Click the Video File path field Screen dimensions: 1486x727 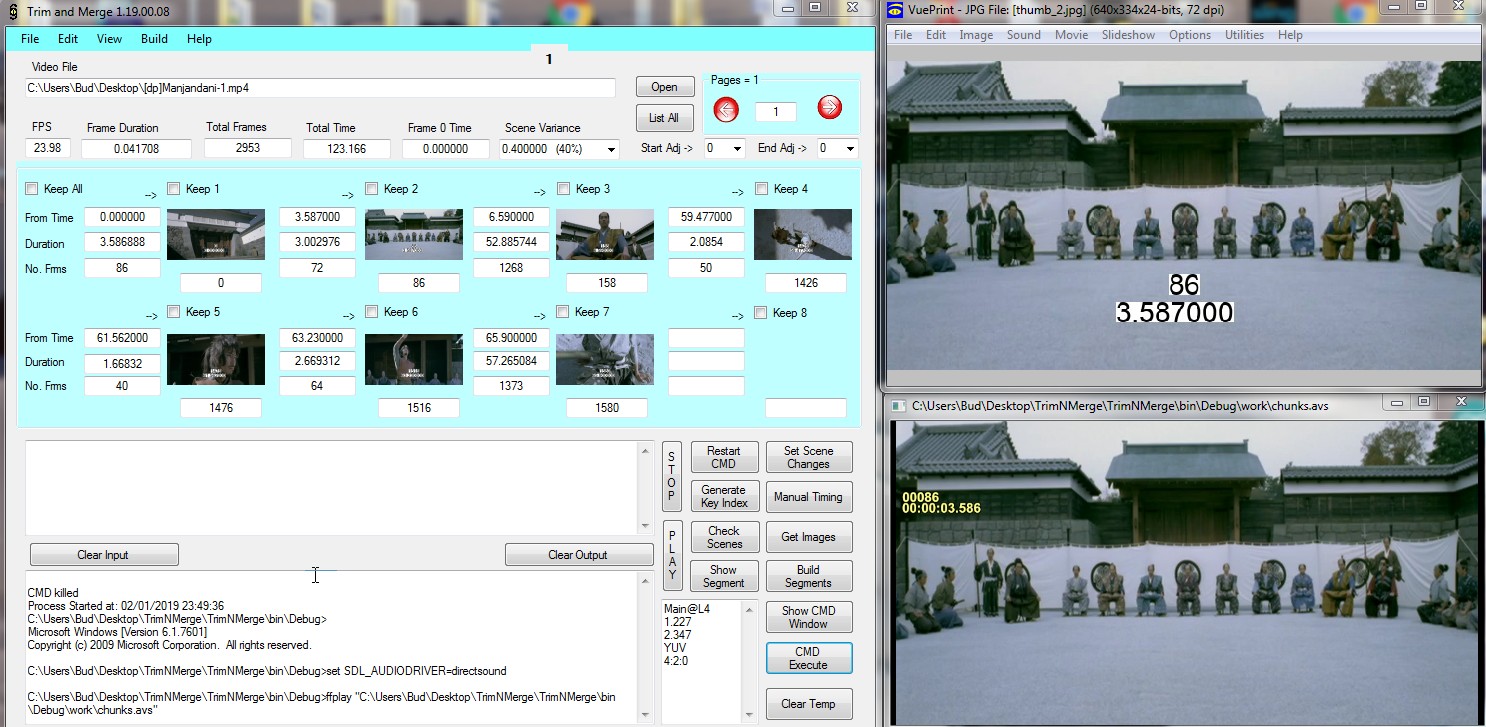tap(320, 88)
